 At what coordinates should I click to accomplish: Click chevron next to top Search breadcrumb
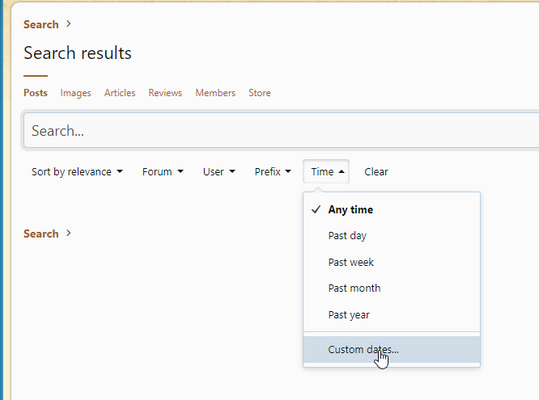[69, 24]
